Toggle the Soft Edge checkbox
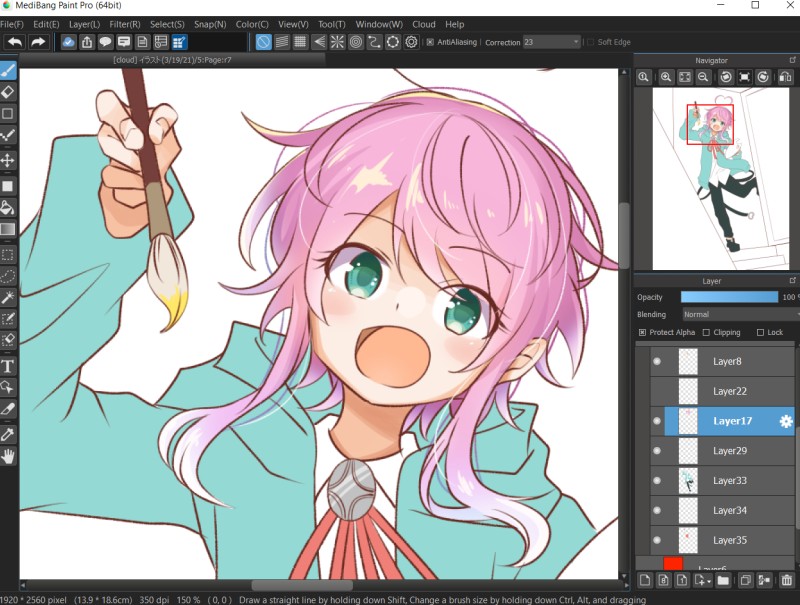This screenshot has height=605, width=800. pos(590,42)
